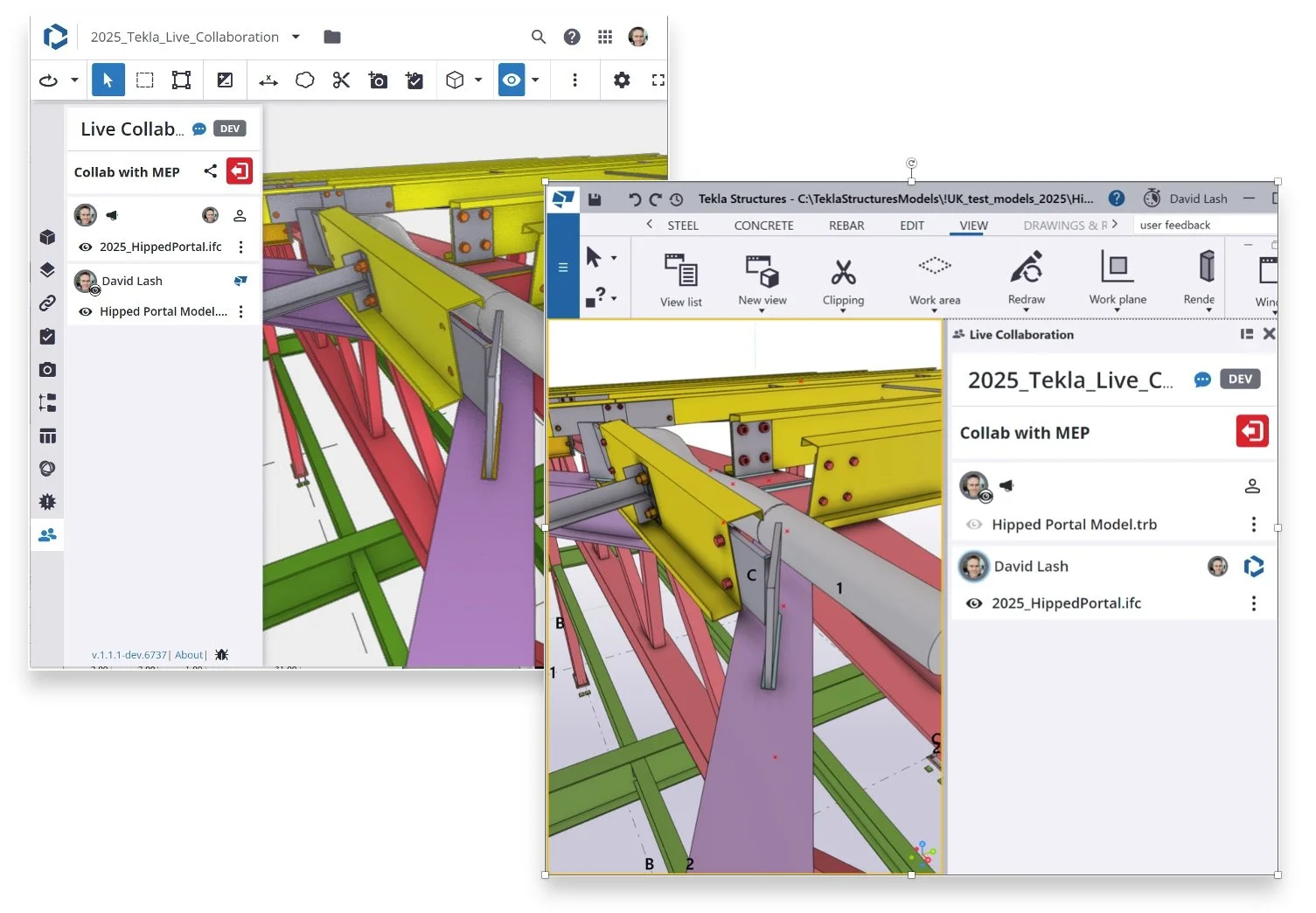Open the Models panel in left sidebar

point(47,237)
